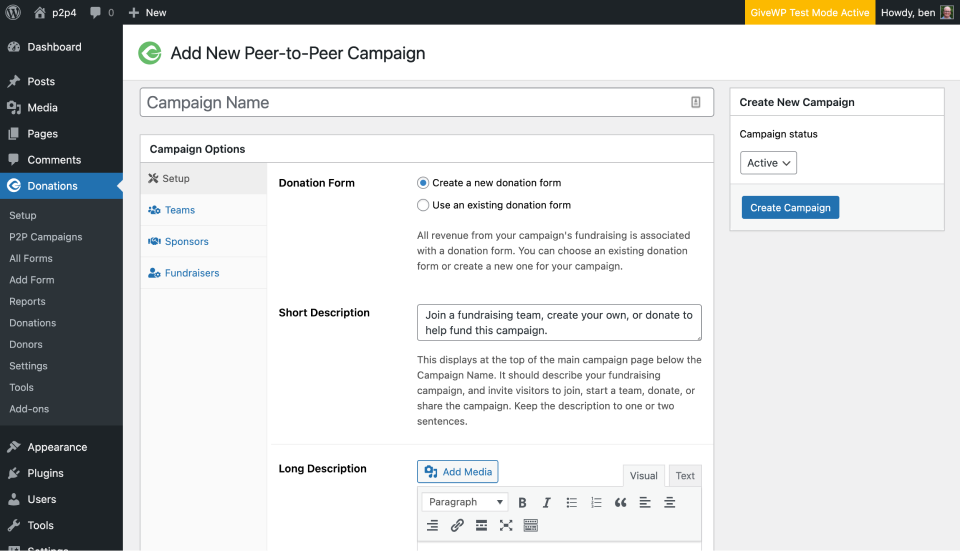Click the GiveWP Test Mode Active notice
This screenshot has width=960, height=551.
809,12
